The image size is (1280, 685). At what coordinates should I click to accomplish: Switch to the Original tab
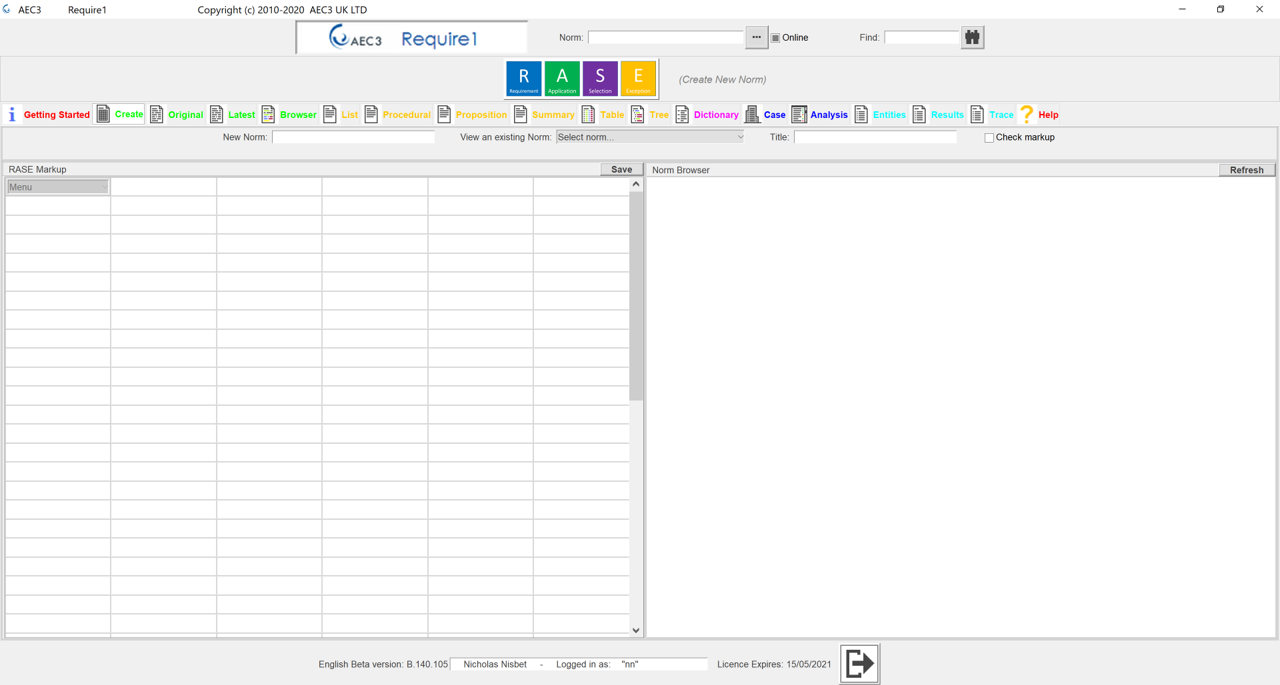186,115
